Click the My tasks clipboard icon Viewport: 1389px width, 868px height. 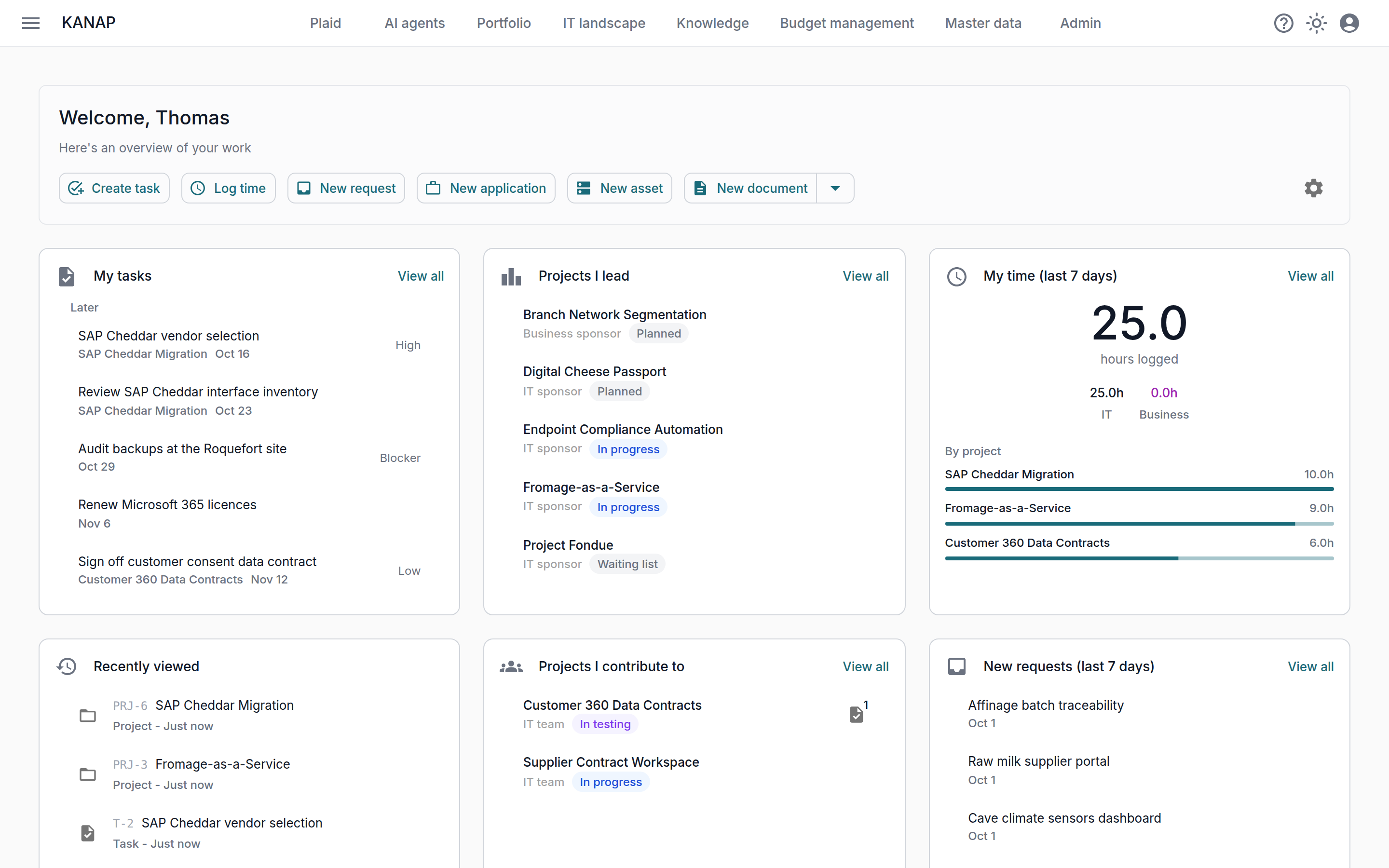(67, 276)
